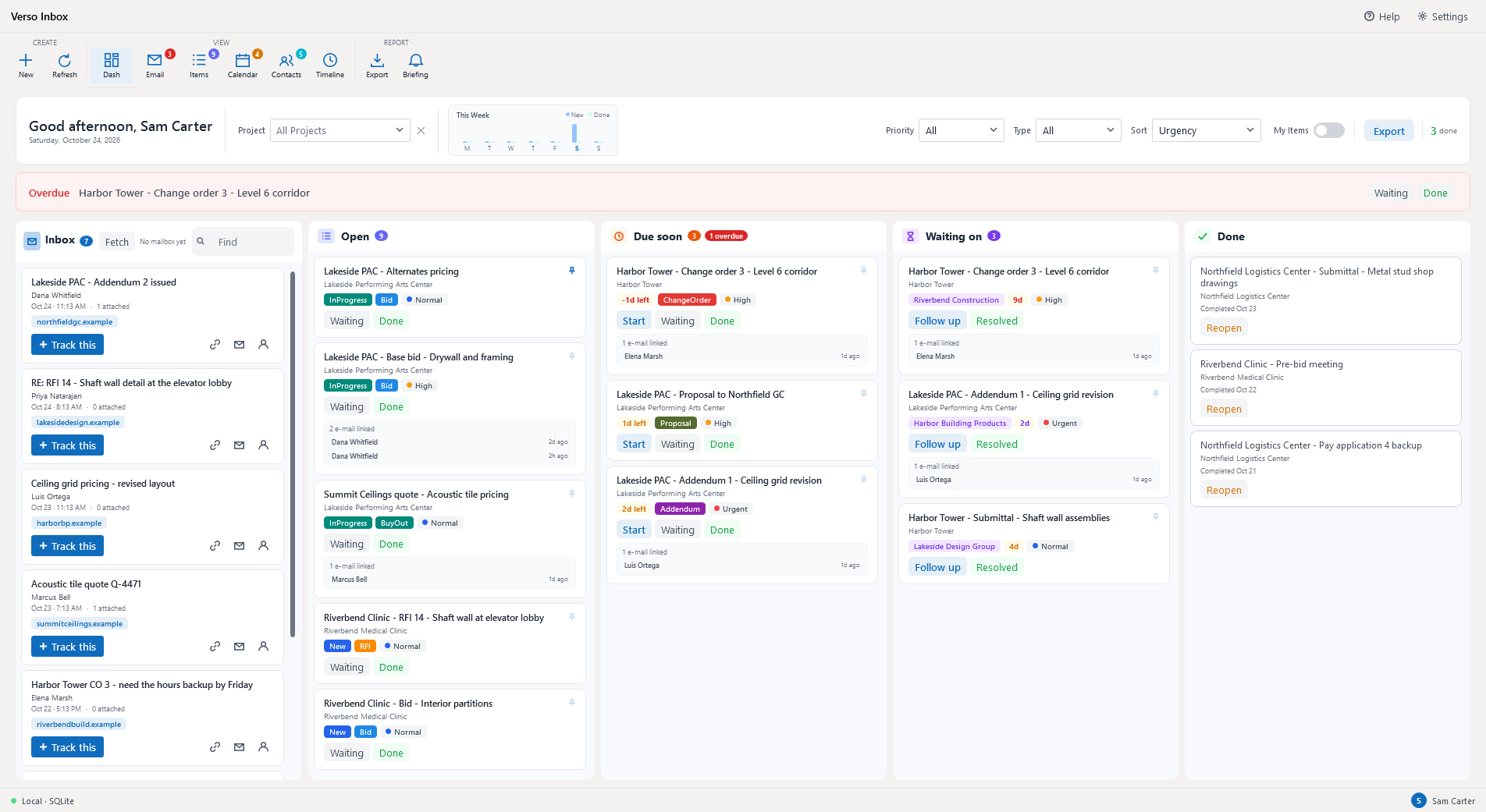Click the This Week chart Saturday bar
This screenshot has width=1486, height=812.
pos(576,134)
